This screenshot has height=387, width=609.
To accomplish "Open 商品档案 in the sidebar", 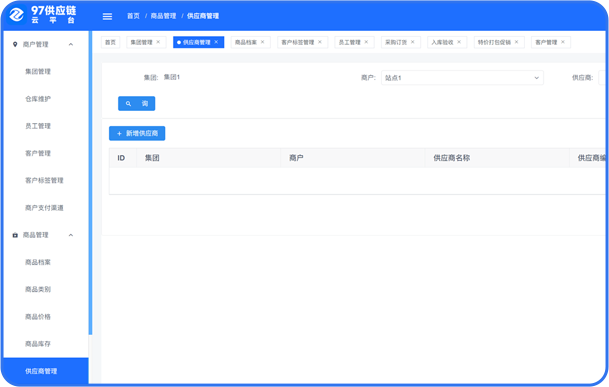I will pyautogui.click(x=38, y=262).
